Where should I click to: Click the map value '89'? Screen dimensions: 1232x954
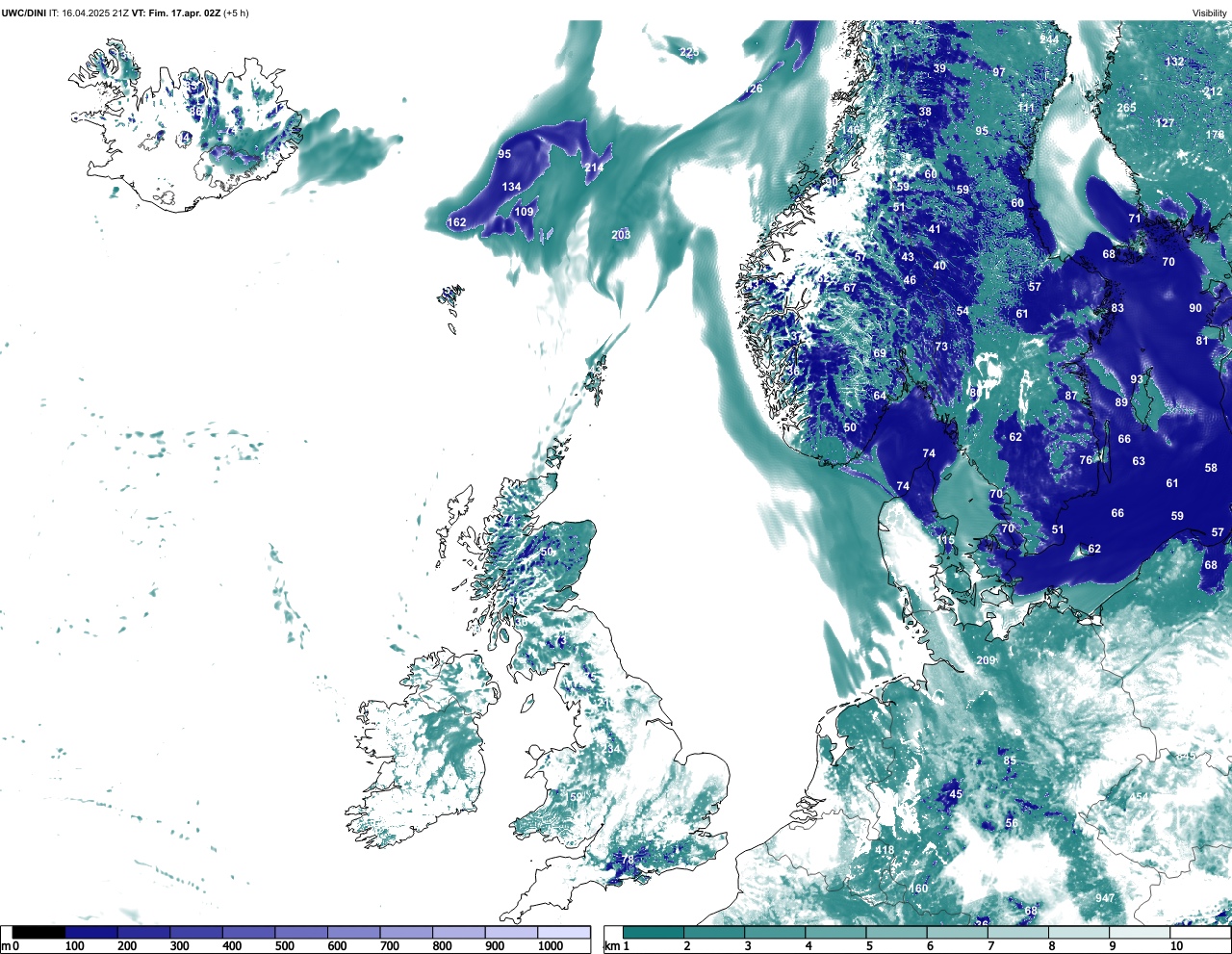[1121, 402]
